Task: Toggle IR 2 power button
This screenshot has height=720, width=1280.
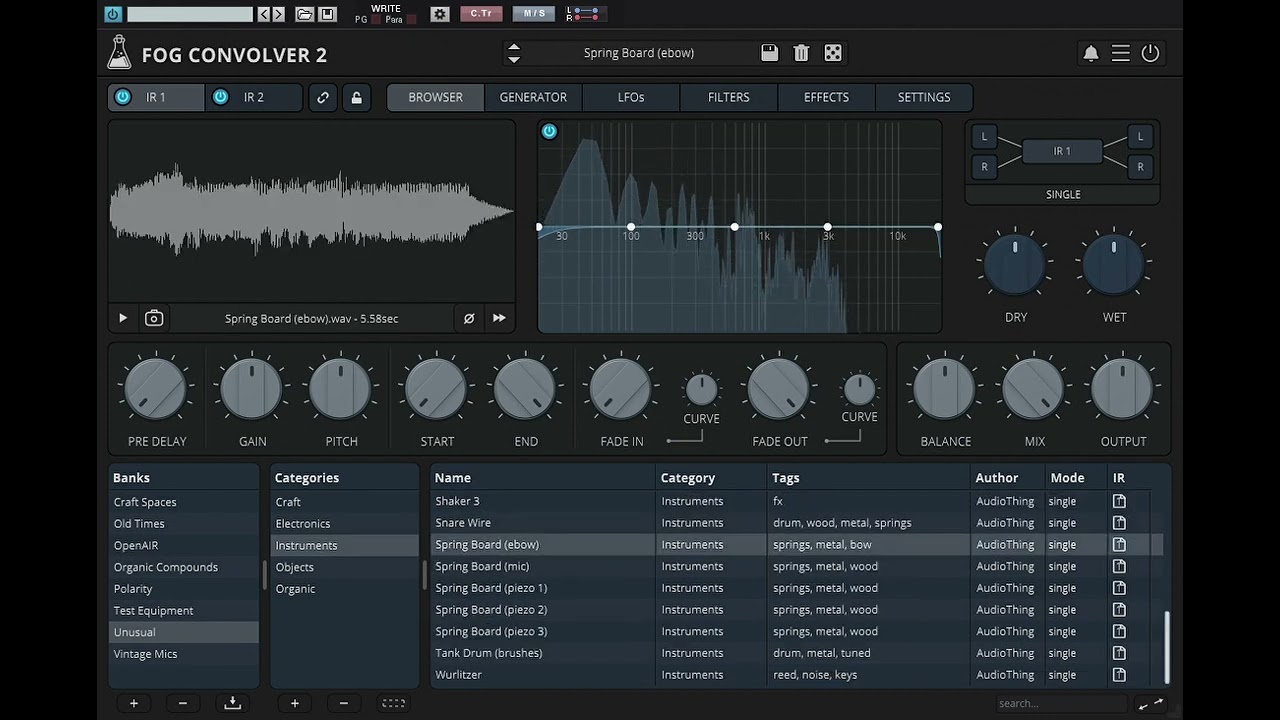Action: (x=221, y=97)
